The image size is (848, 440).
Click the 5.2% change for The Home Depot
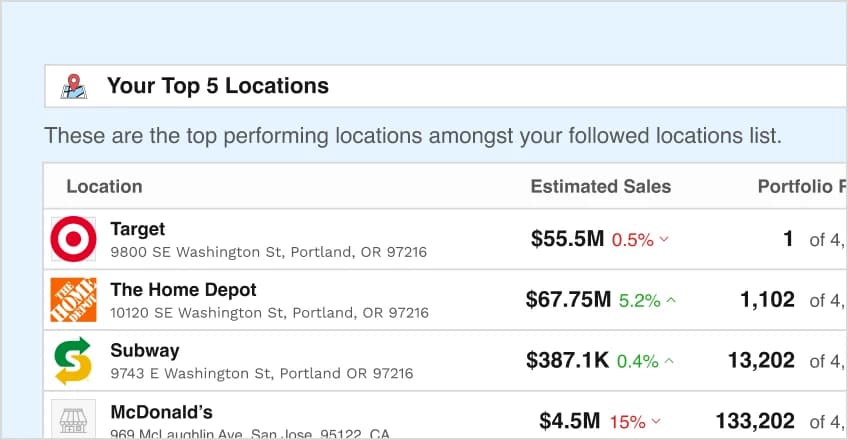pos(639,301)
